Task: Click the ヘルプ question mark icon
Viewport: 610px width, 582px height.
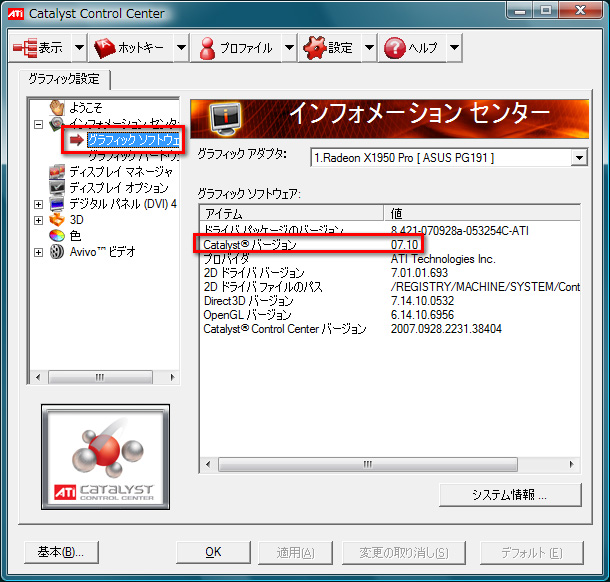Action: click(x=394, y=48)
